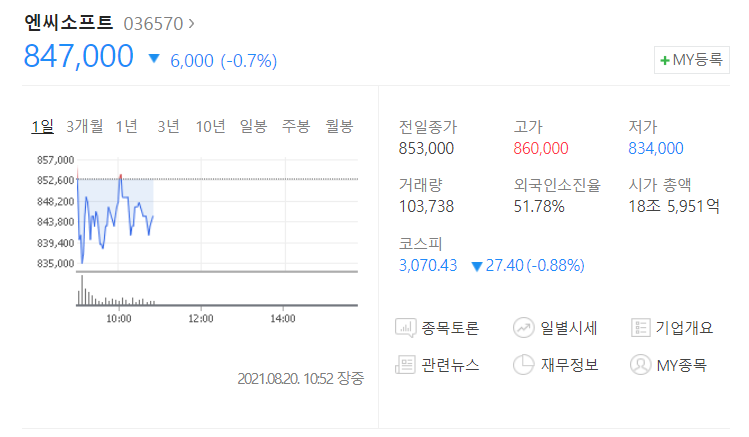This screenshot has width=749, height=437.
Task: Click the timestamp 2021.08.20. 10:52 장중
Action: pyautogui.click(x=301, y=379)
